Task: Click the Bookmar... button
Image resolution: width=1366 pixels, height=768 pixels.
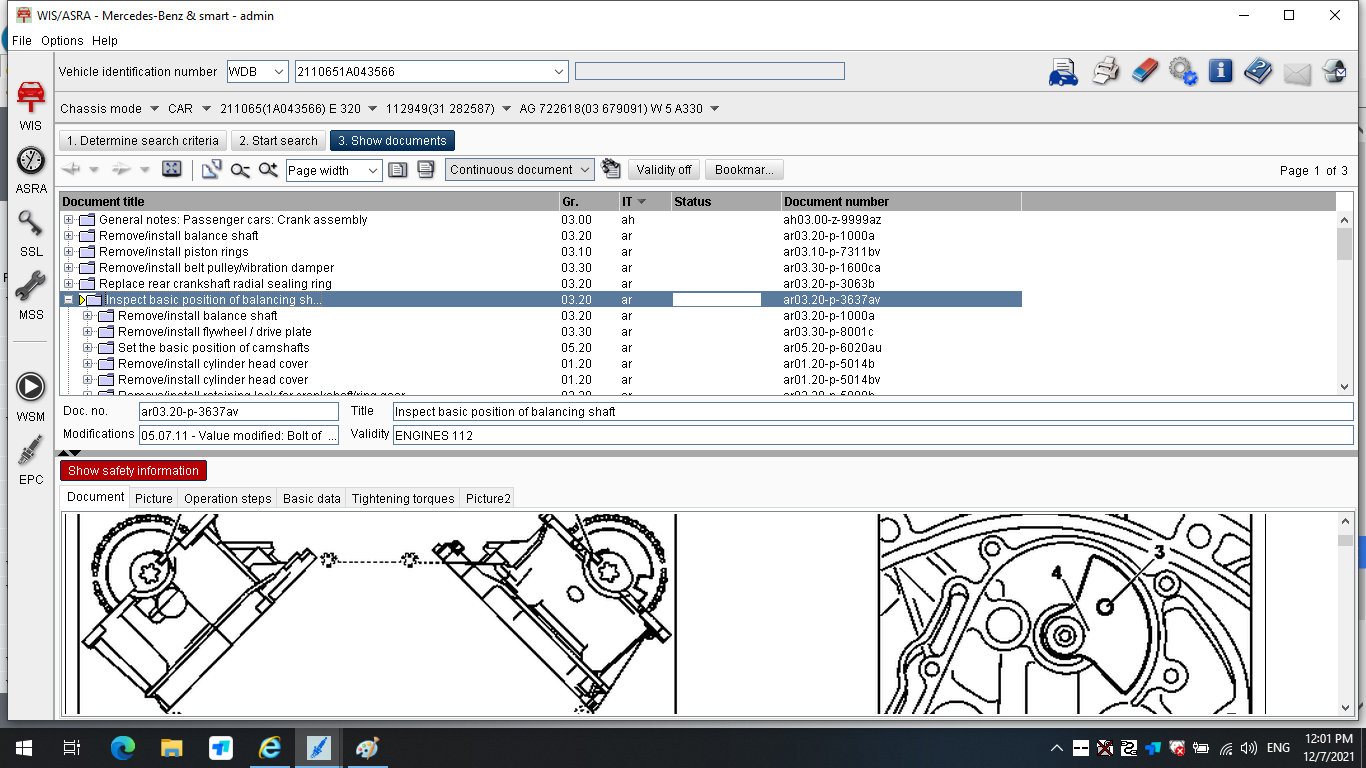Action: 744,170
